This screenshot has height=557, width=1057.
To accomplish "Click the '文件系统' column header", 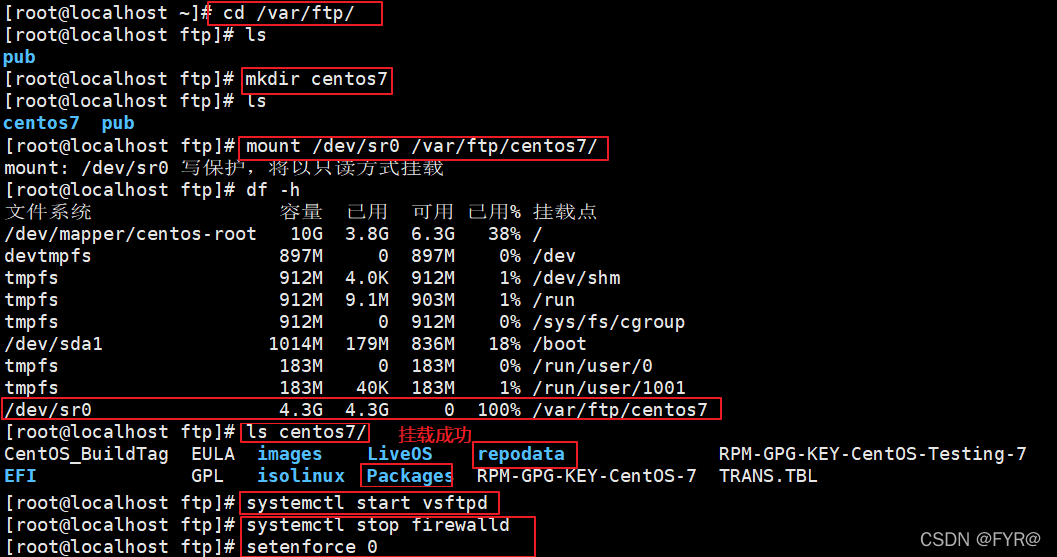I will click(48, 212).
